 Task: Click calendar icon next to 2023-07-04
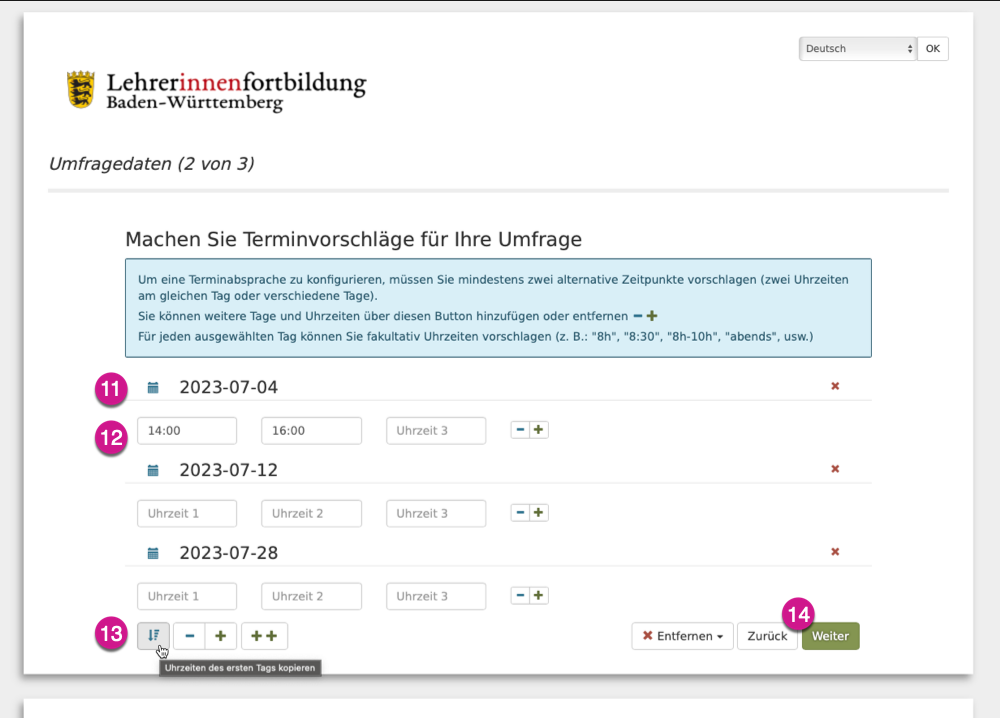point(153,387)
